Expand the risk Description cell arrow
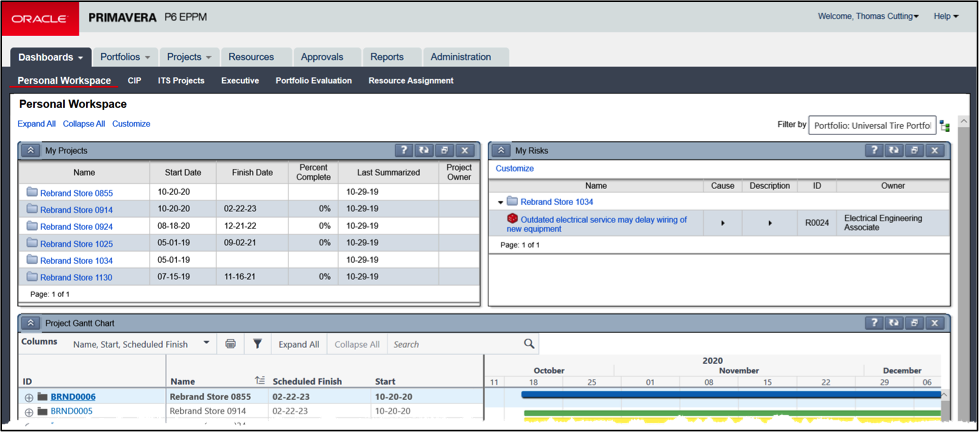 coord(770,223)
